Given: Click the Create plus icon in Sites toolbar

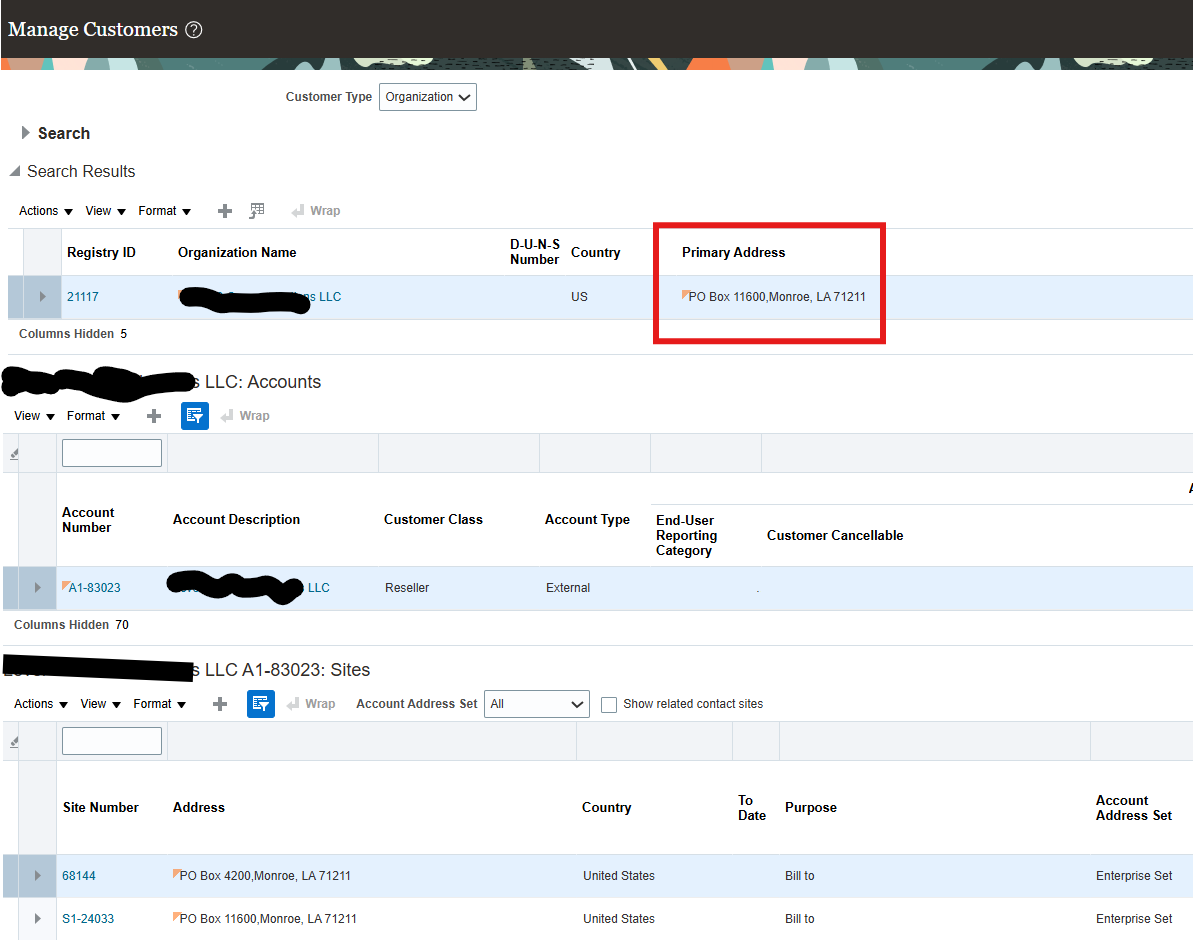Looking at the screenshot, I should [220, 705].
